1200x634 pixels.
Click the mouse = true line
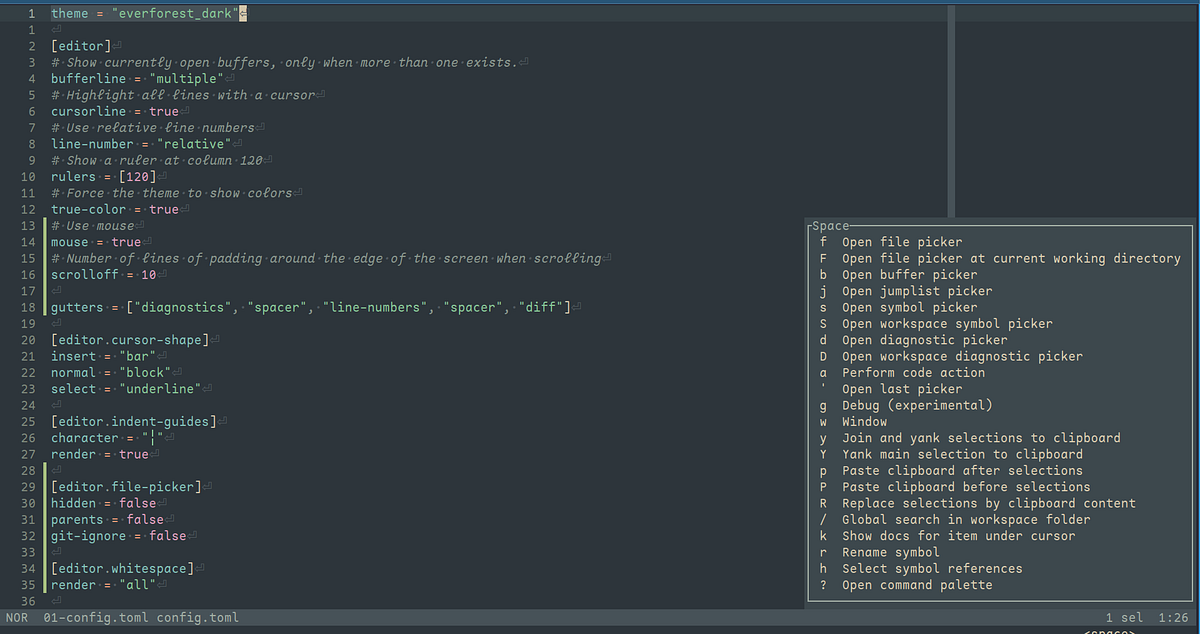pos(96,242)
